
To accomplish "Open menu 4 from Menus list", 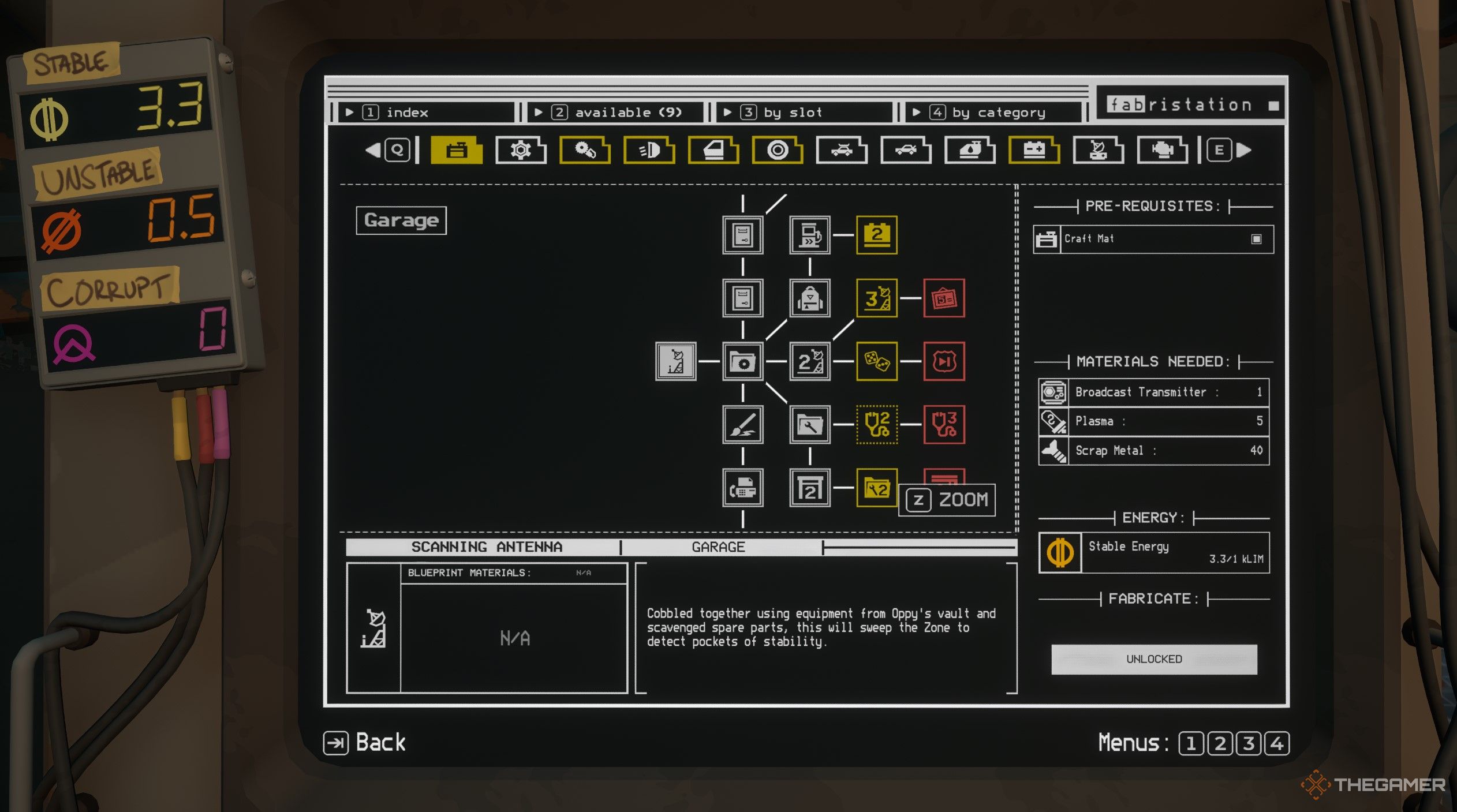I will pyautogui.click(x=1276, y=743).
